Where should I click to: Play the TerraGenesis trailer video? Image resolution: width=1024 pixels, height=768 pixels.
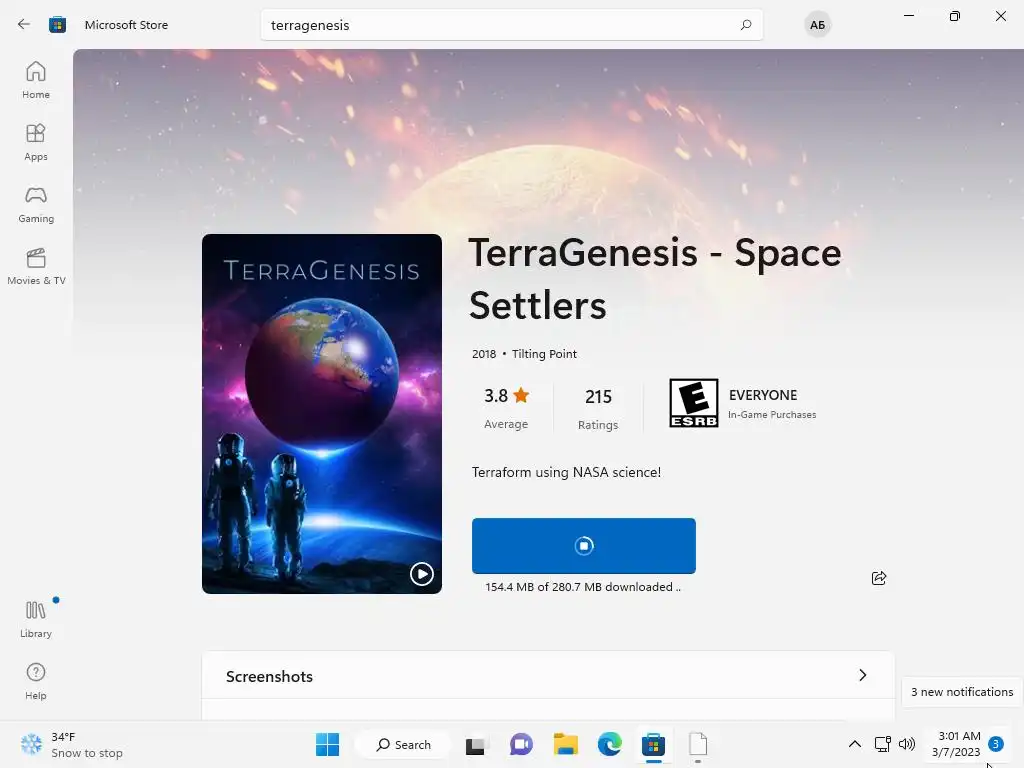pyautogui.click(x=421, y=574)
